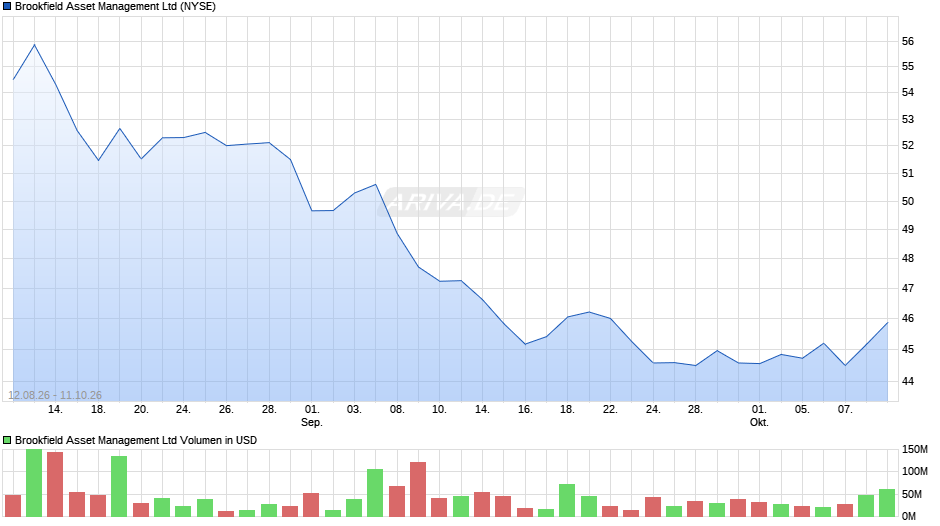Click the date axis label 07.
The width and height of the screenshot is (940, 526).
845,409
